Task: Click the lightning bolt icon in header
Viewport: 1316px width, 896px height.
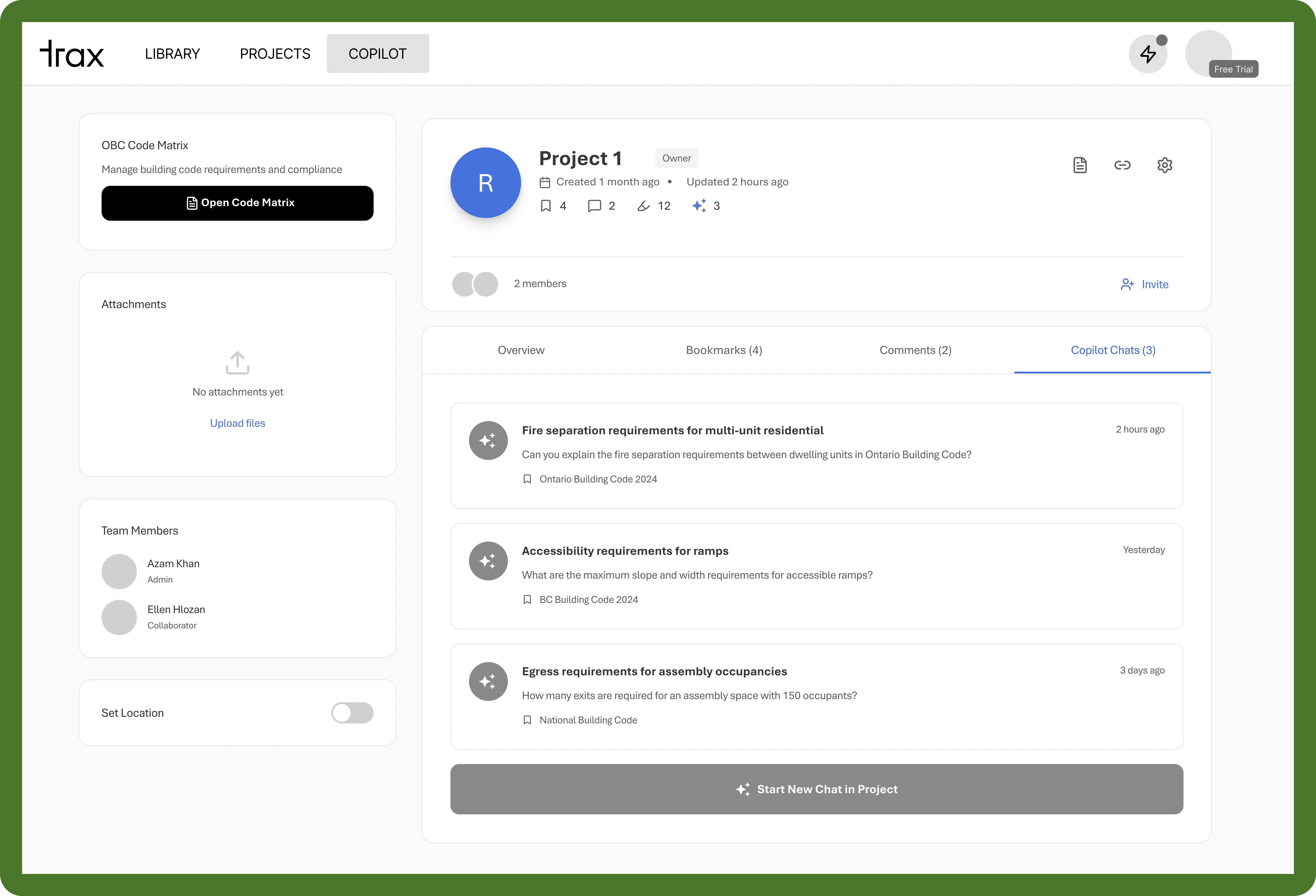Action: point(1148,54)
